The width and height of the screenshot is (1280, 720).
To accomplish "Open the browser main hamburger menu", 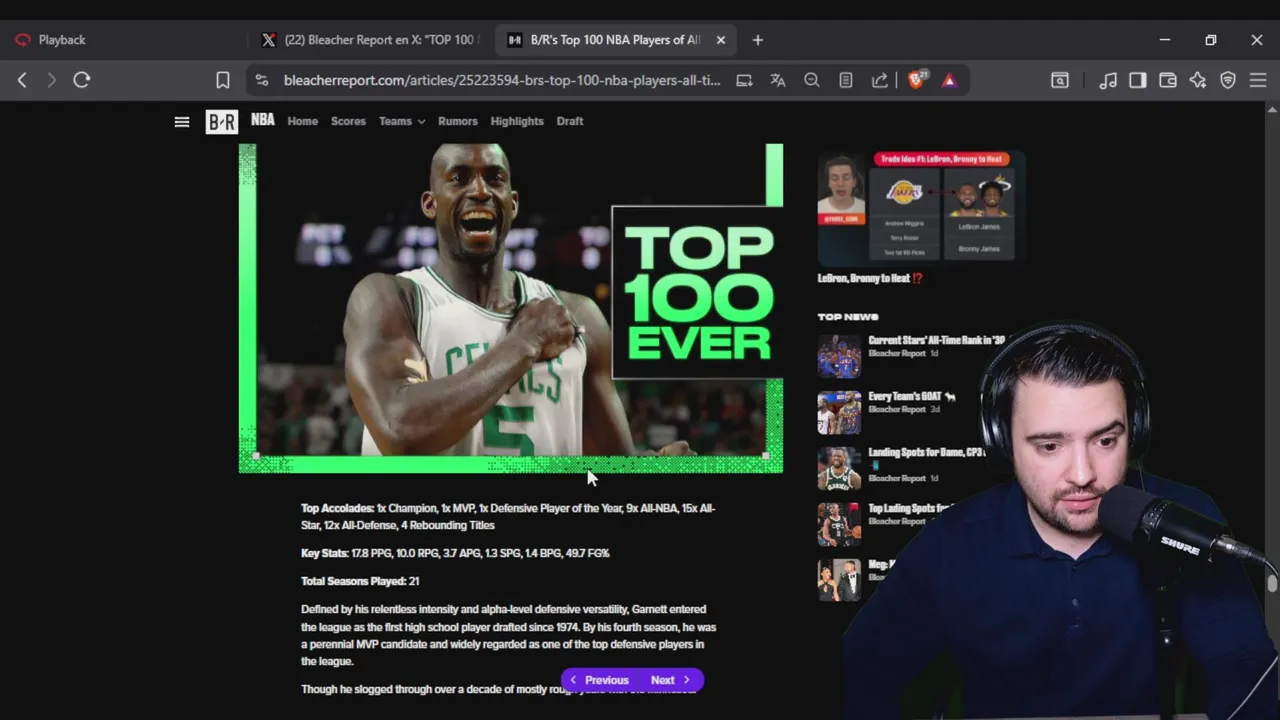I will (x=1258, y=80).
